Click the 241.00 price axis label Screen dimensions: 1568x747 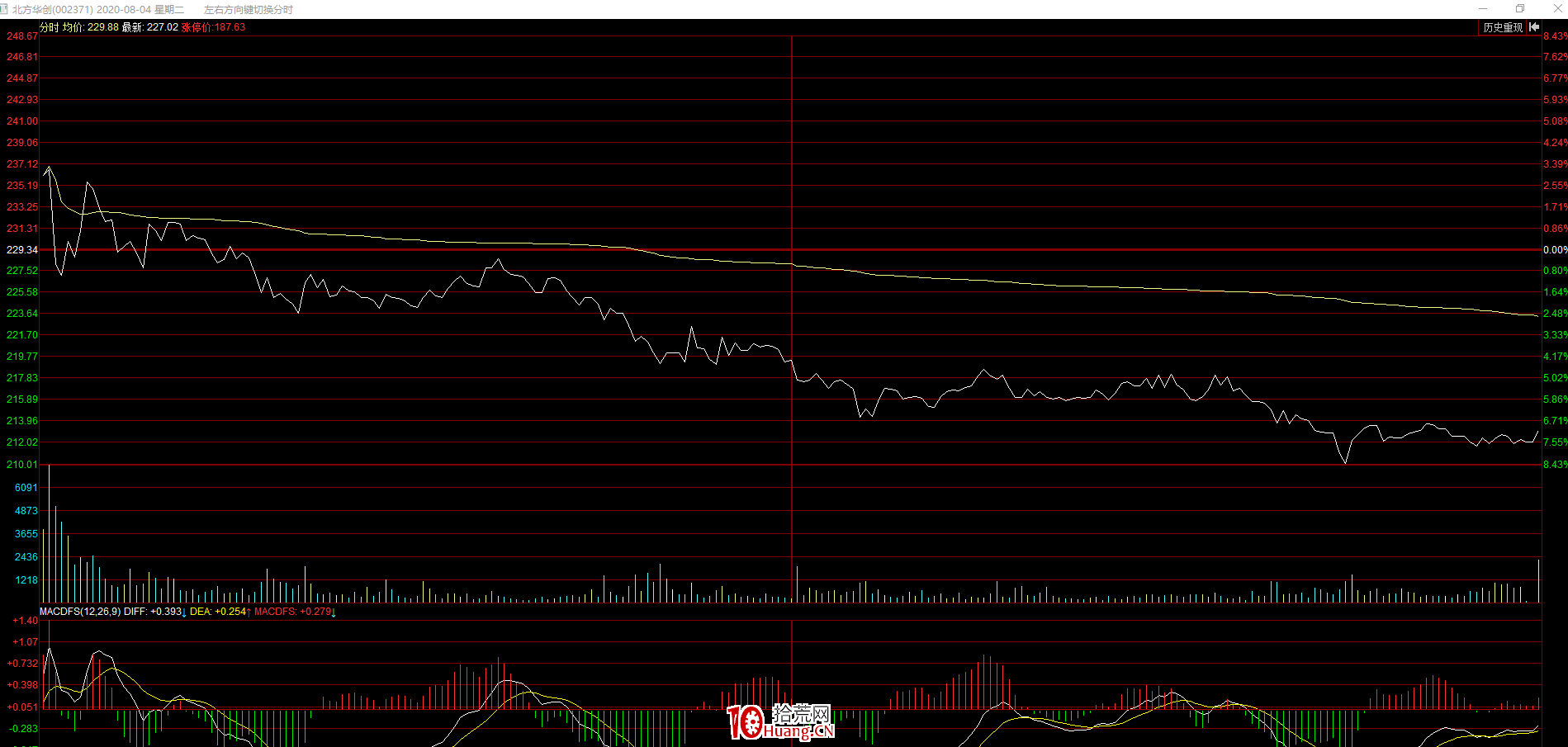tap(22, 121)
